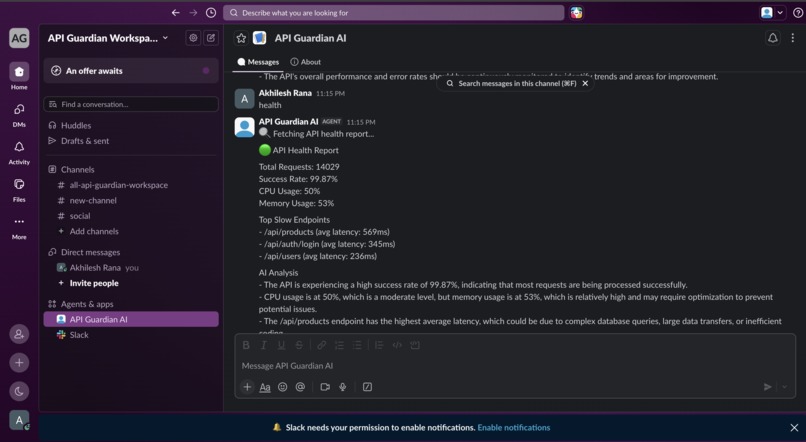
Task: Click the add plus button in left rail
Action: pyautogui.click(x=19, y=363)
